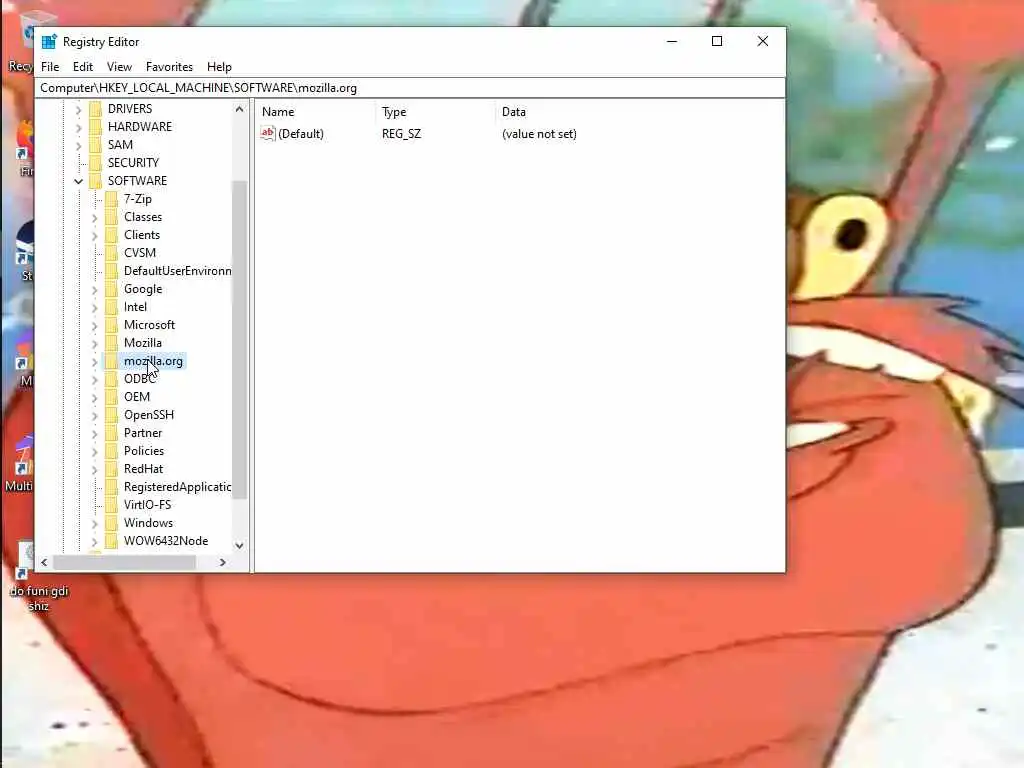This screenshot has width=1024, height=768.
Task: Expand the mozilla.org key
Action: point(95,361)
